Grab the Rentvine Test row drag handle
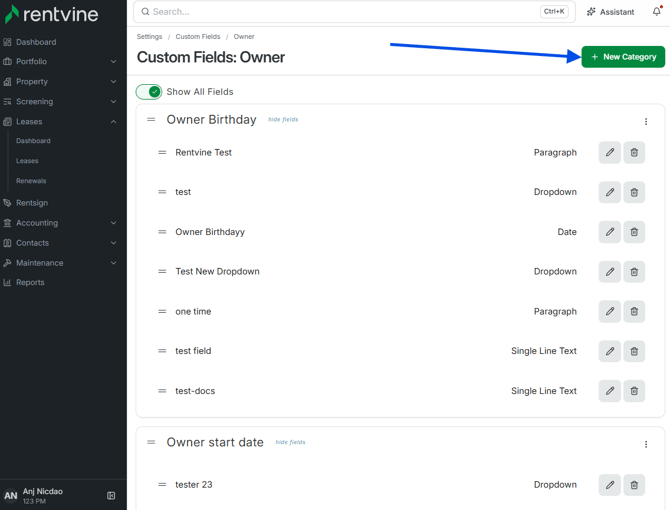This screenshot has width=670, height=510. click(x=162, y=152)
